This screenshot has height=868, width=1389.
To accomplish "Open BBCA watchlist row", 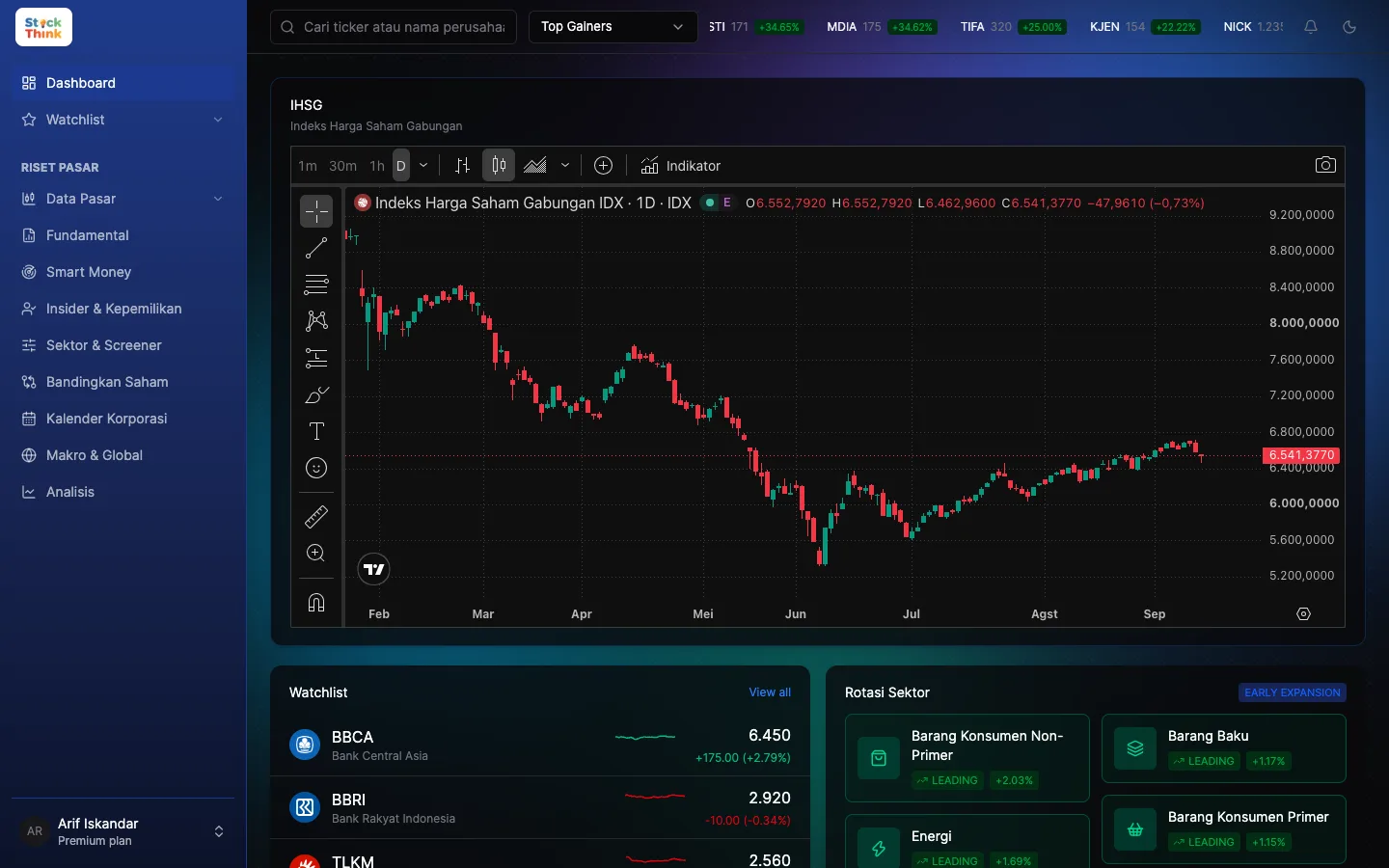I will [540, 745].
